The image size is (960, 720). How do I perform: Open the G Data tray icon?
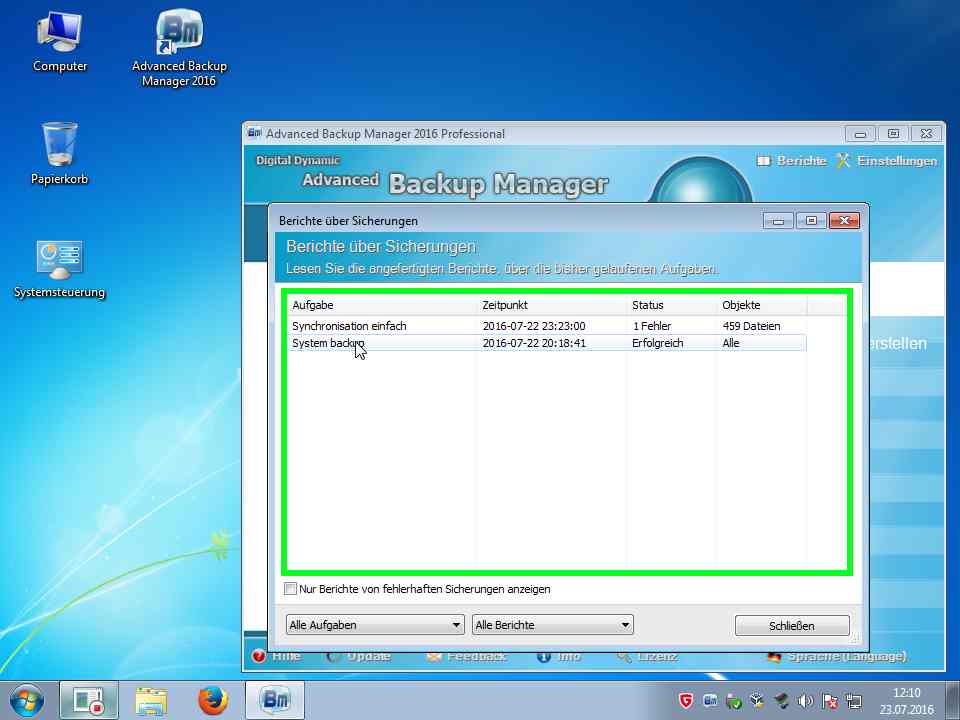686,701
